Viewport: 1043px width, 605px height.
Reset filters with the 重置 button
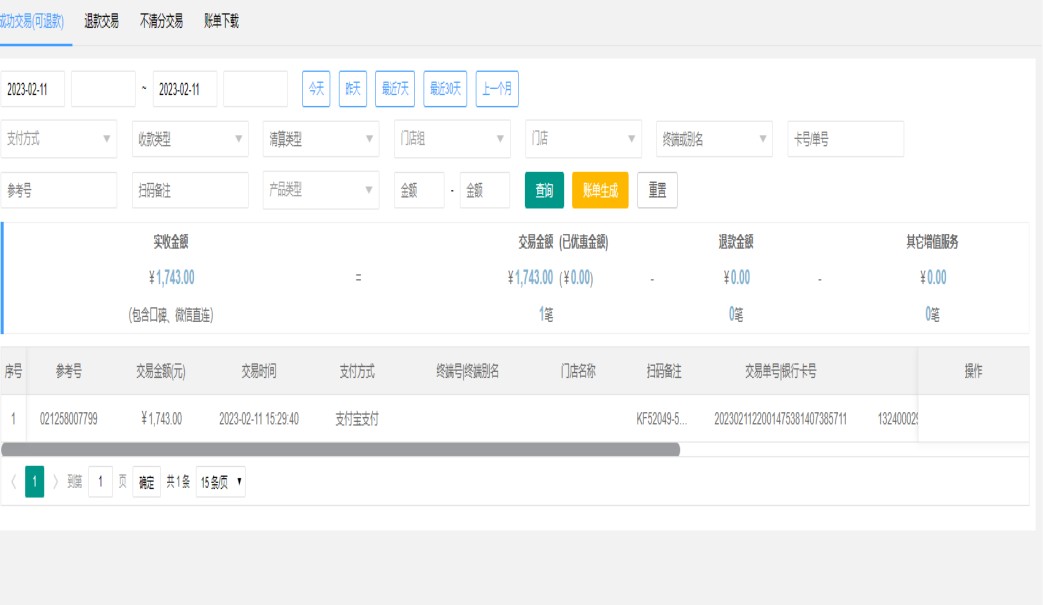[657, 190]
